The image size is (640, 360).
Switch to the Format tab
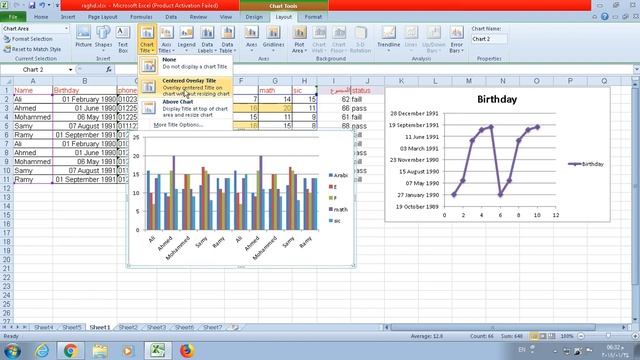coord(313,17)
